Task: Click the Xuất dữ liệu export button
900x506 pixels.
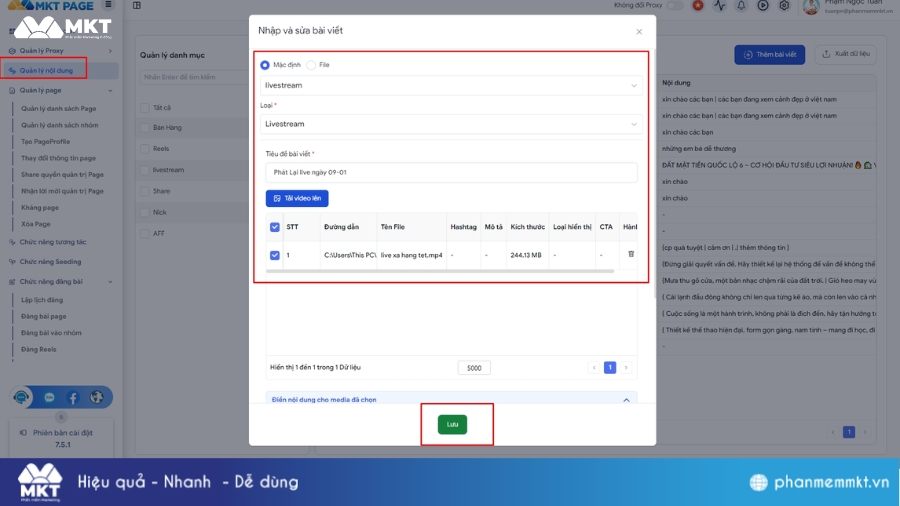Action: tap(845, 54)
